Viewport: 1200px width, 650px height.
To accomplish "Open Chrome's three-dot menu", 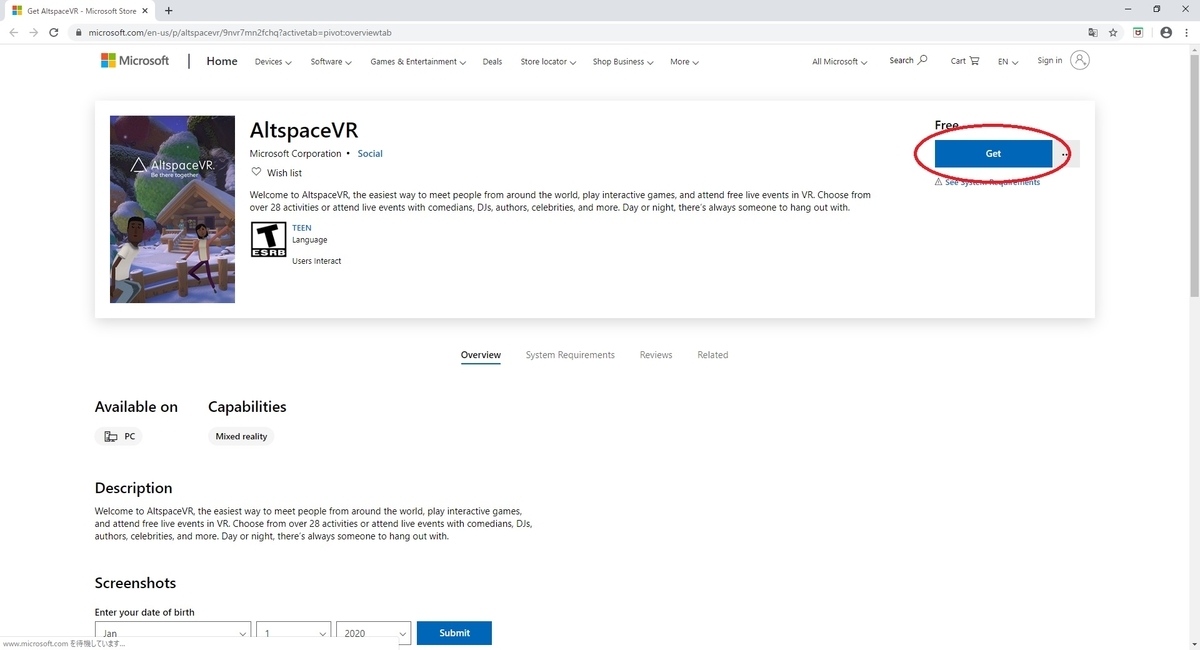I will pos(1187,32).
